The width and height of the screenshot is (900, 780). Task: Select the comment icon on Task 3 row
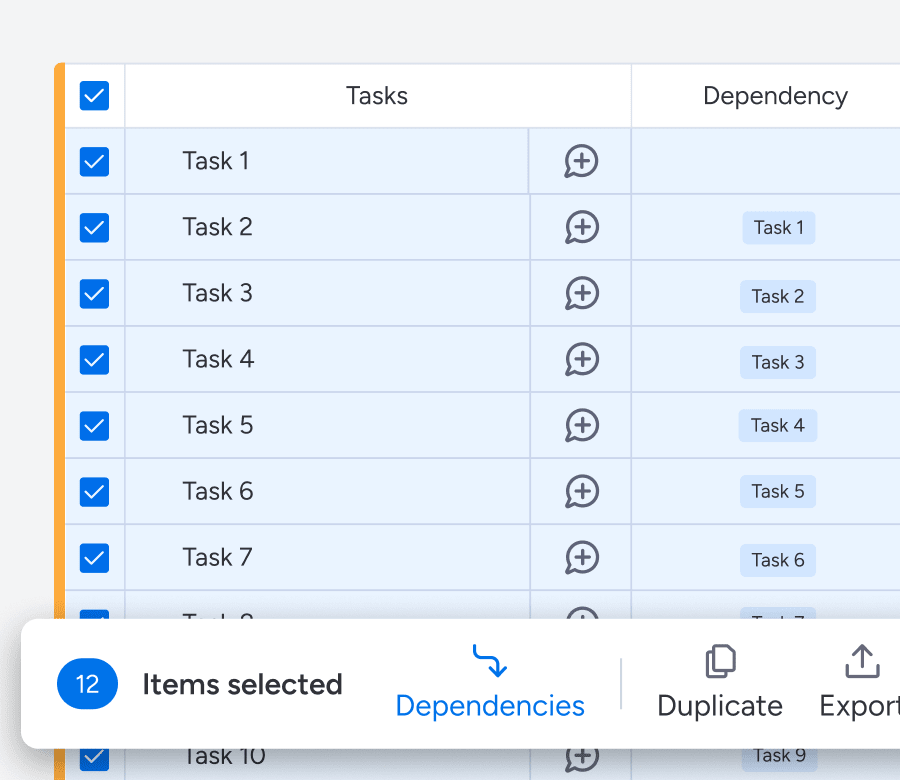click(581, 293)
